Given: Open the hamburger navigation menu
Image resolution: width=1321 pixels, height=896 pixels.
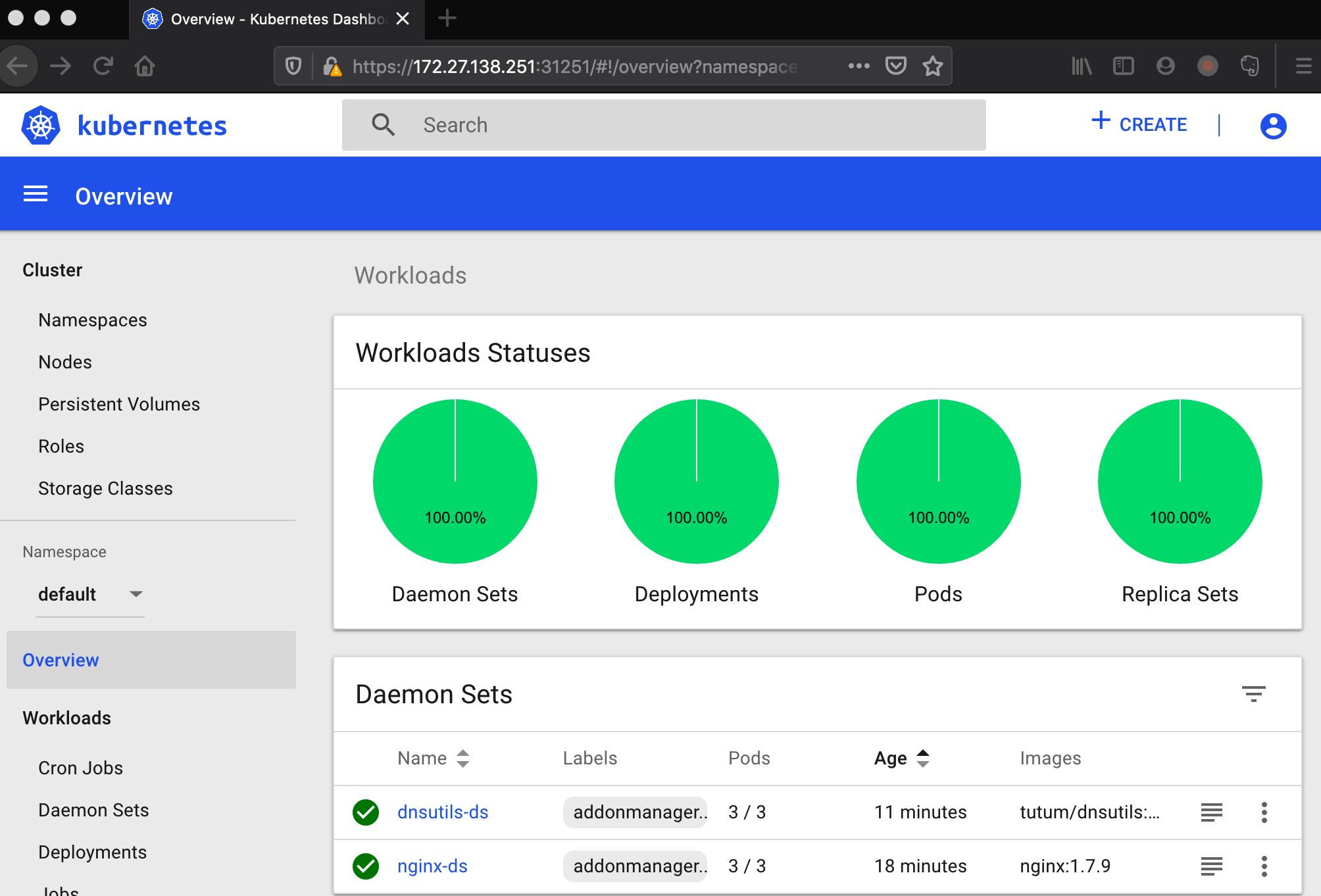Looking at the screenshot, I should (36, 194).
